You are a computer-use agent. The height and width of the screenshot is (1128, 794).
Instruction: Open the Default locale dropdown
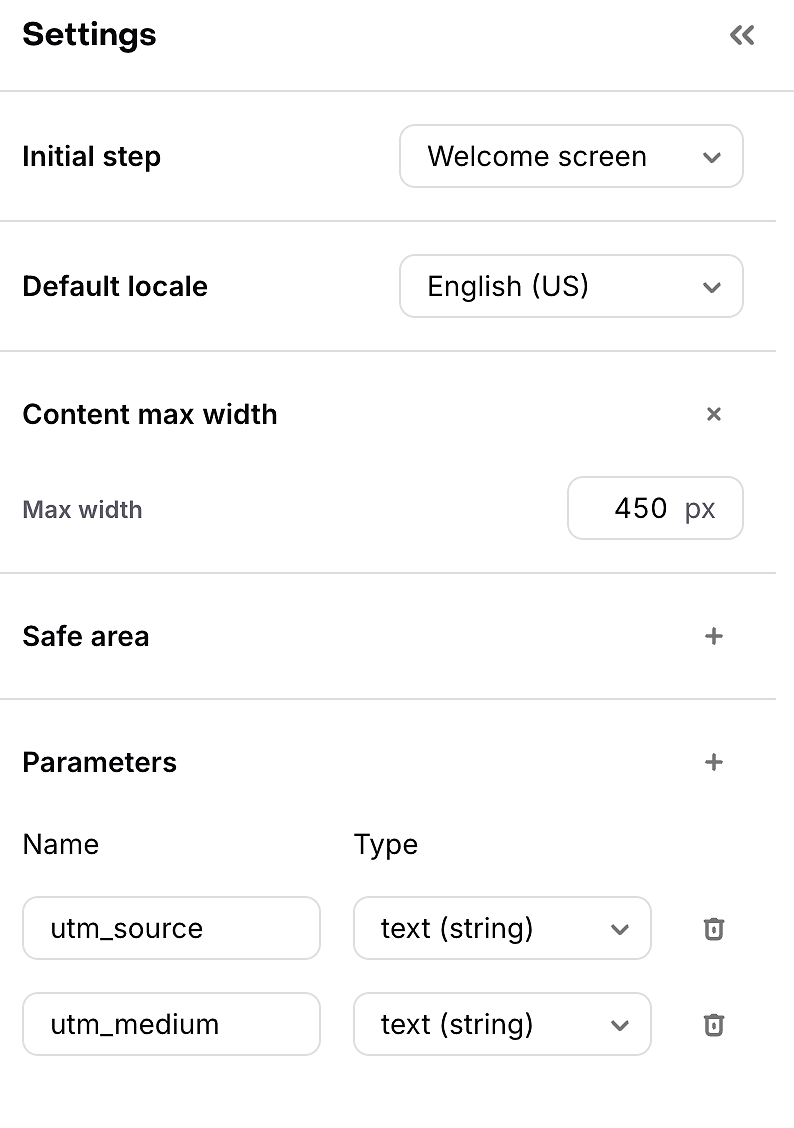click(571, 286)
